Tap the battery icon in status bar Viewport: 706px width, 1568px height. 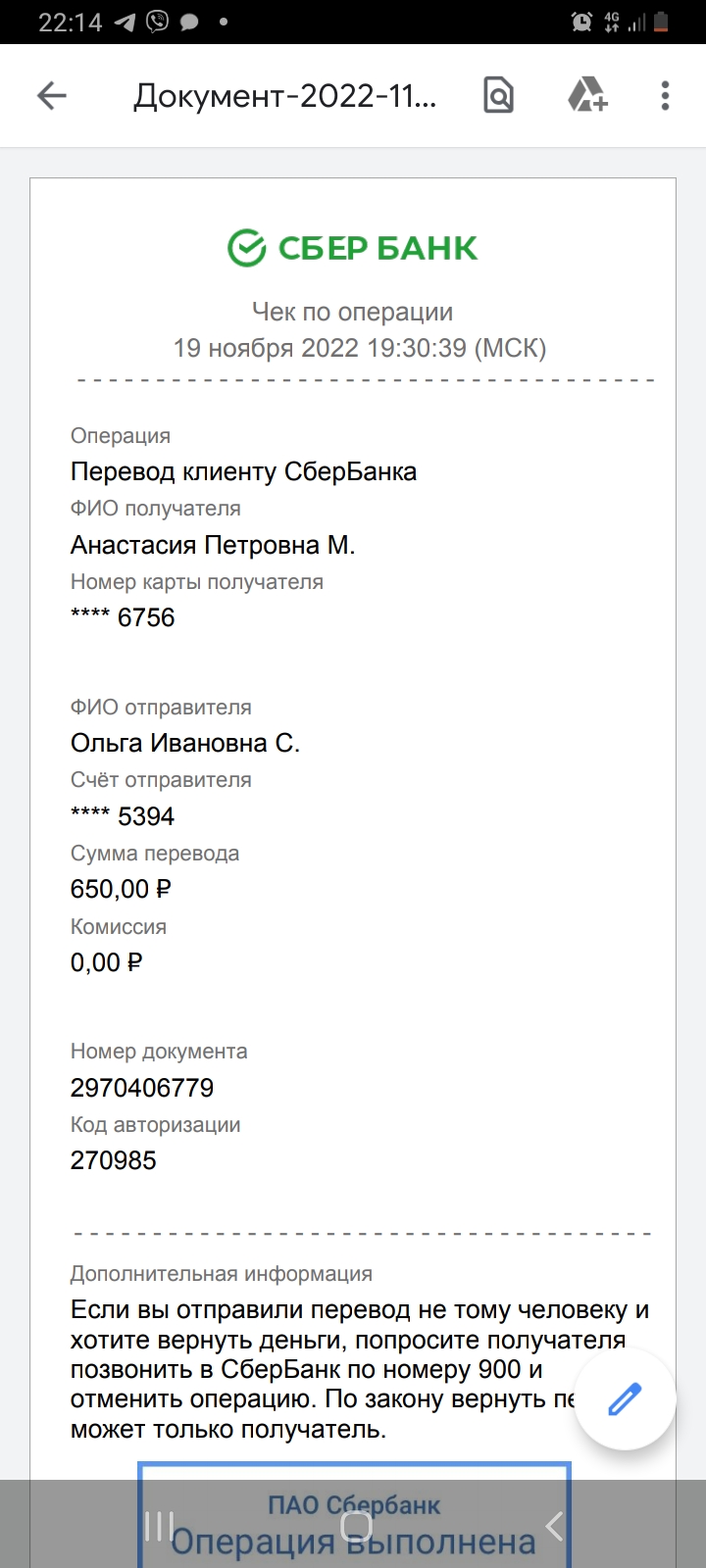coord(661,22)
